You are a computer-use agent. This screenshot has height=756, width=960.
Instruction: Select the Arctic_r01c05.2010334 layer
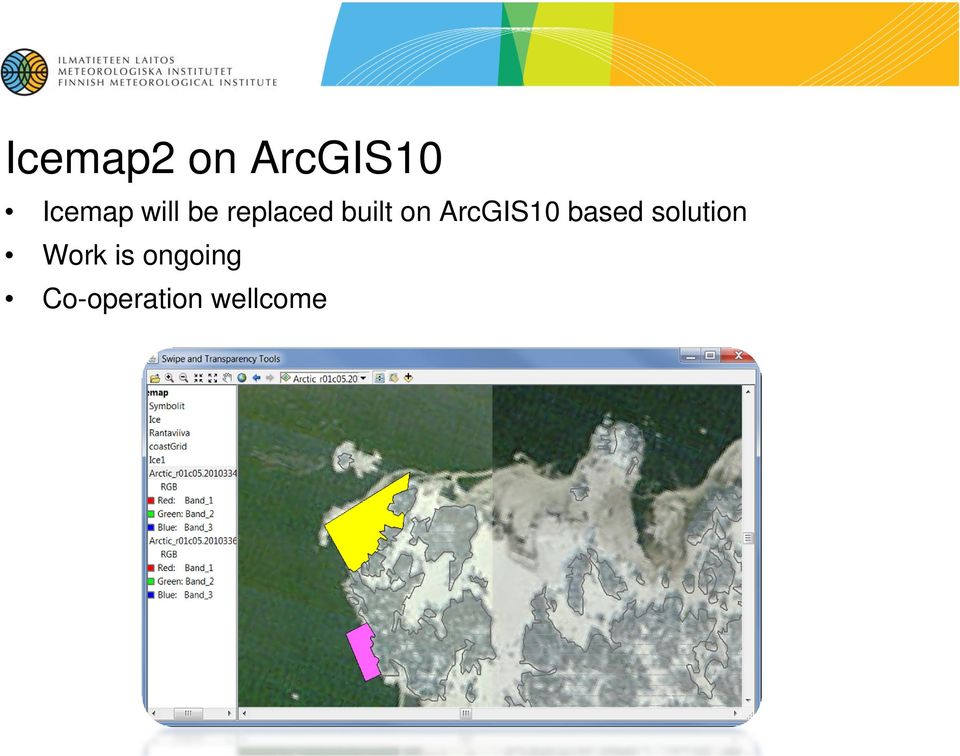(x=192, y=473)
